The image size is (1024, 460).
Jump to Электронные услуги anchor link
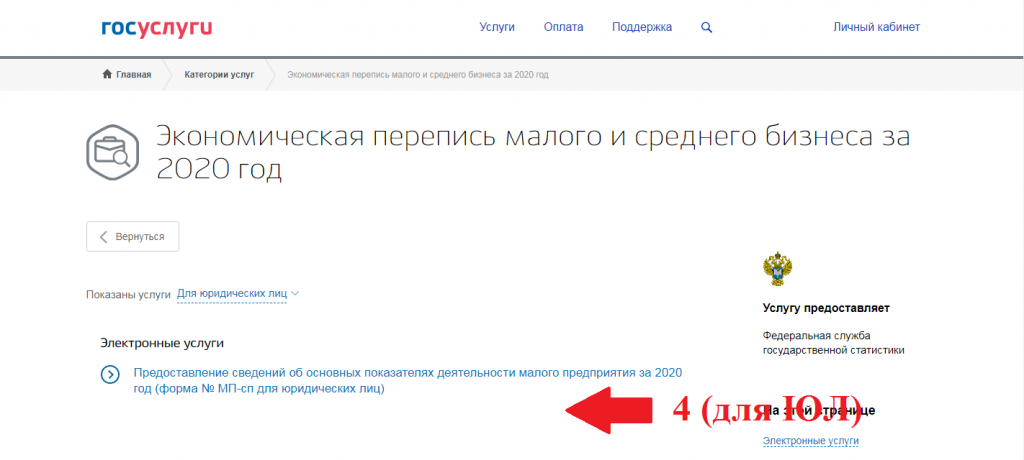[810, 441]
